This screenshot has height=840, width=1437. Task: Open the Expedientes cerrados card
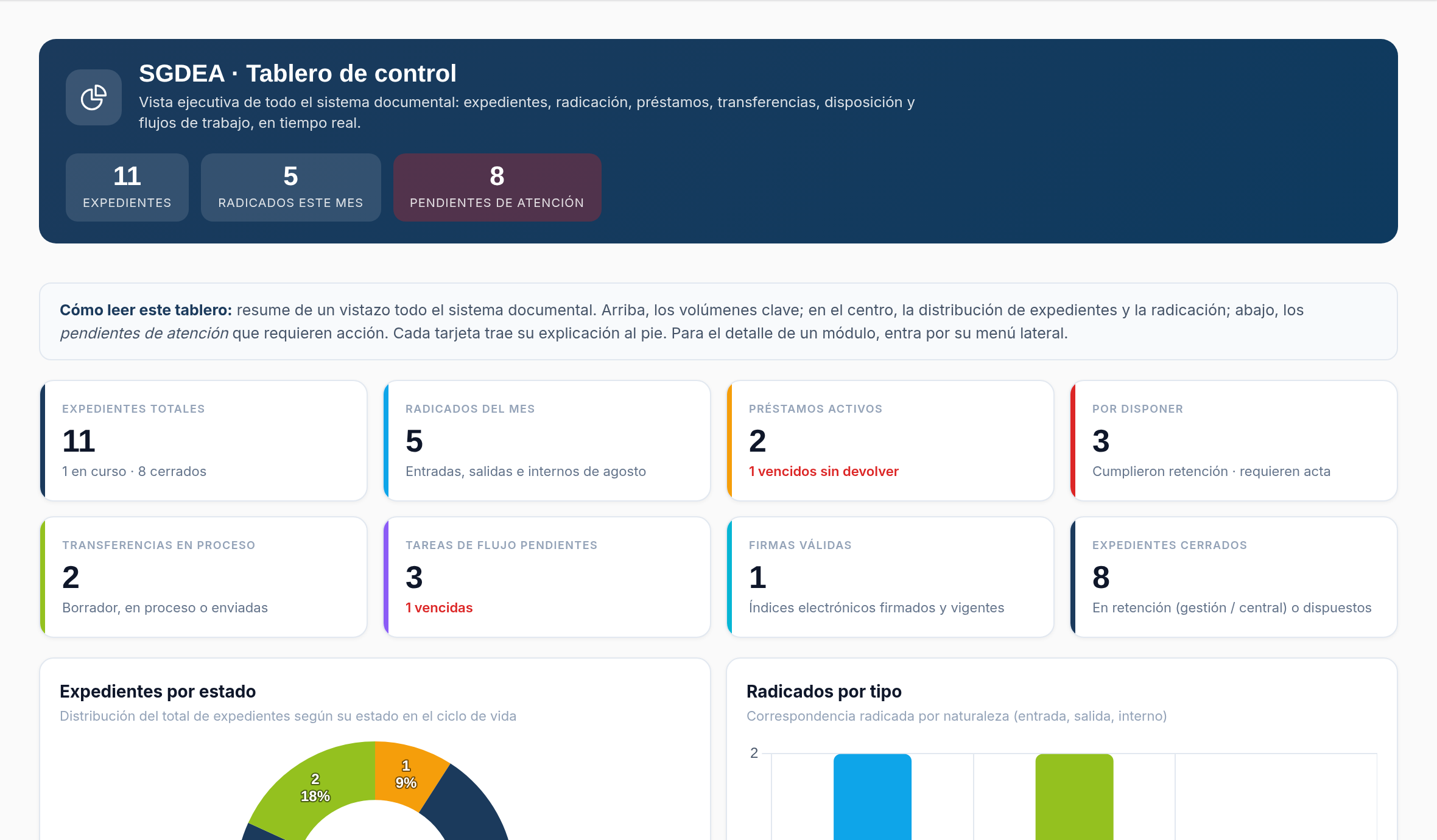[1234, 577]
